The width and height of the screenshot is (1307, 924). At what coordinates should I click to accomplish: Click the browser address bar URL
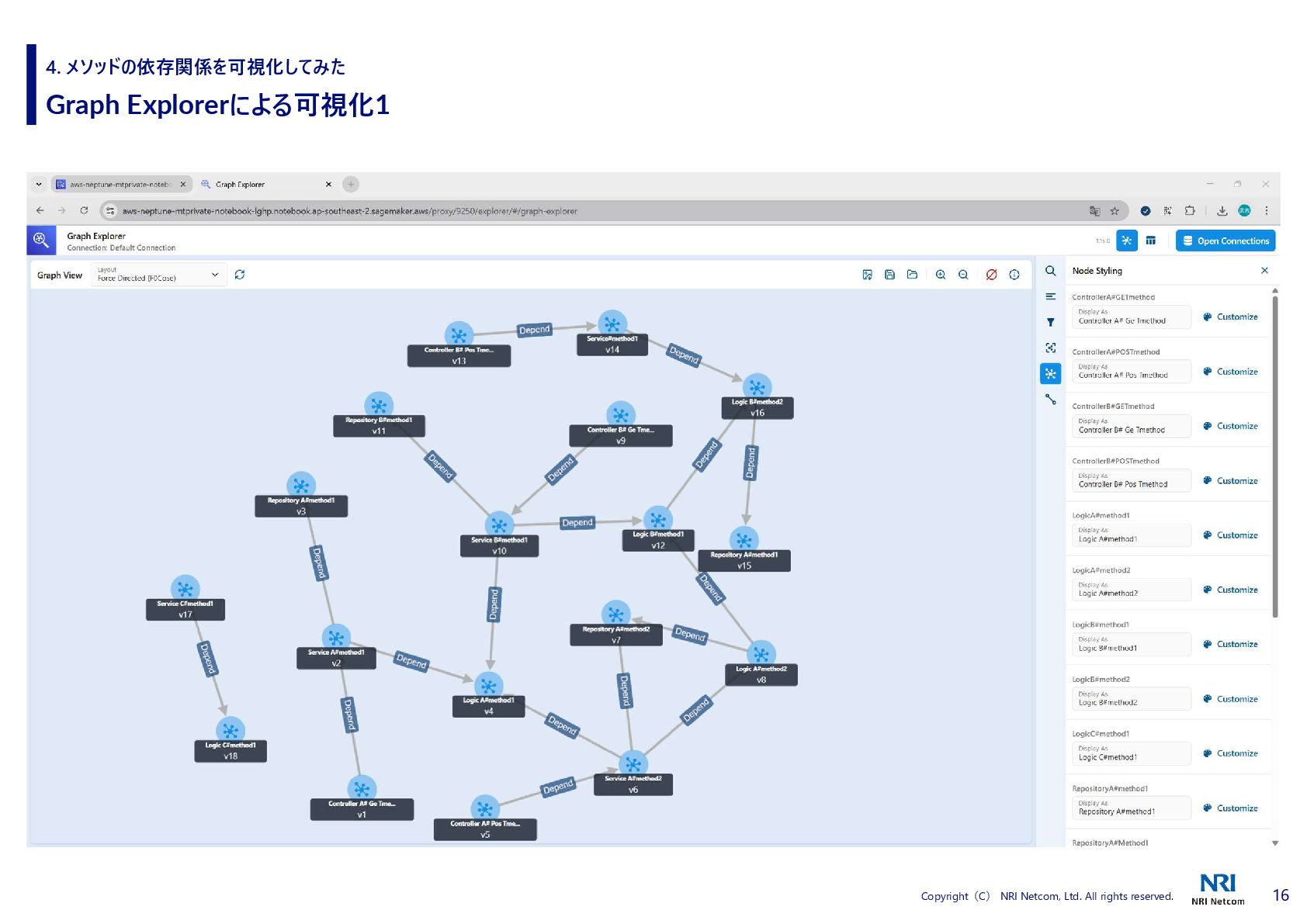[349, 211]
